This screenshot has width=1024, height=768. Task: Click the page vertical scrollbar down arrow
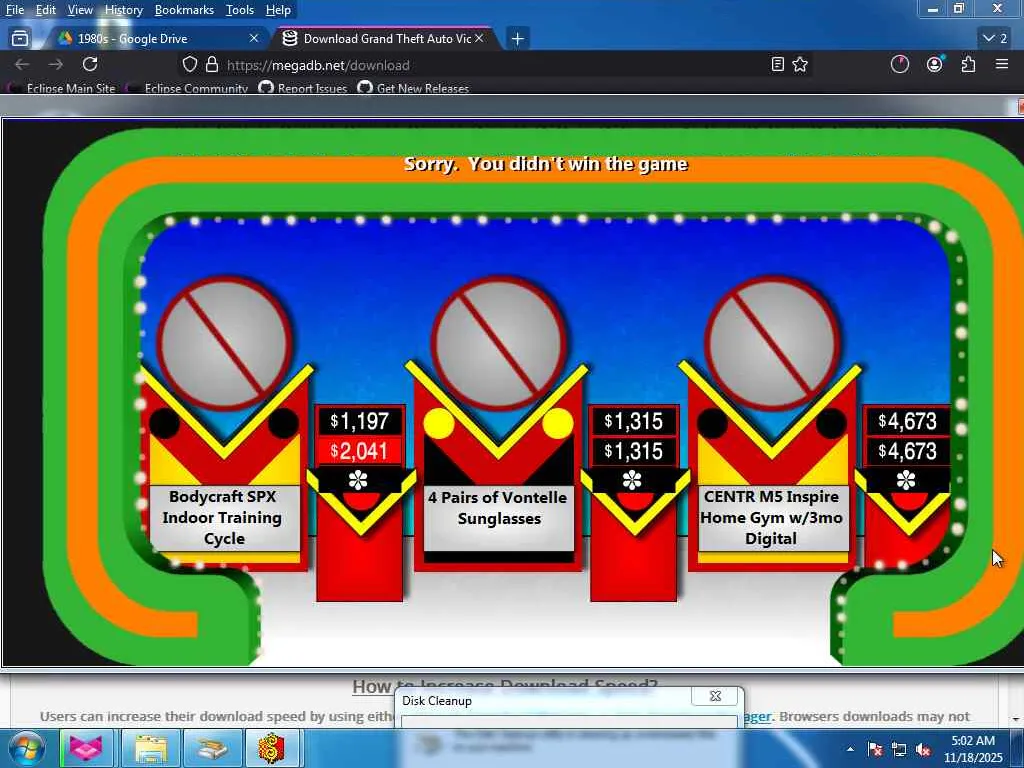1017,719
